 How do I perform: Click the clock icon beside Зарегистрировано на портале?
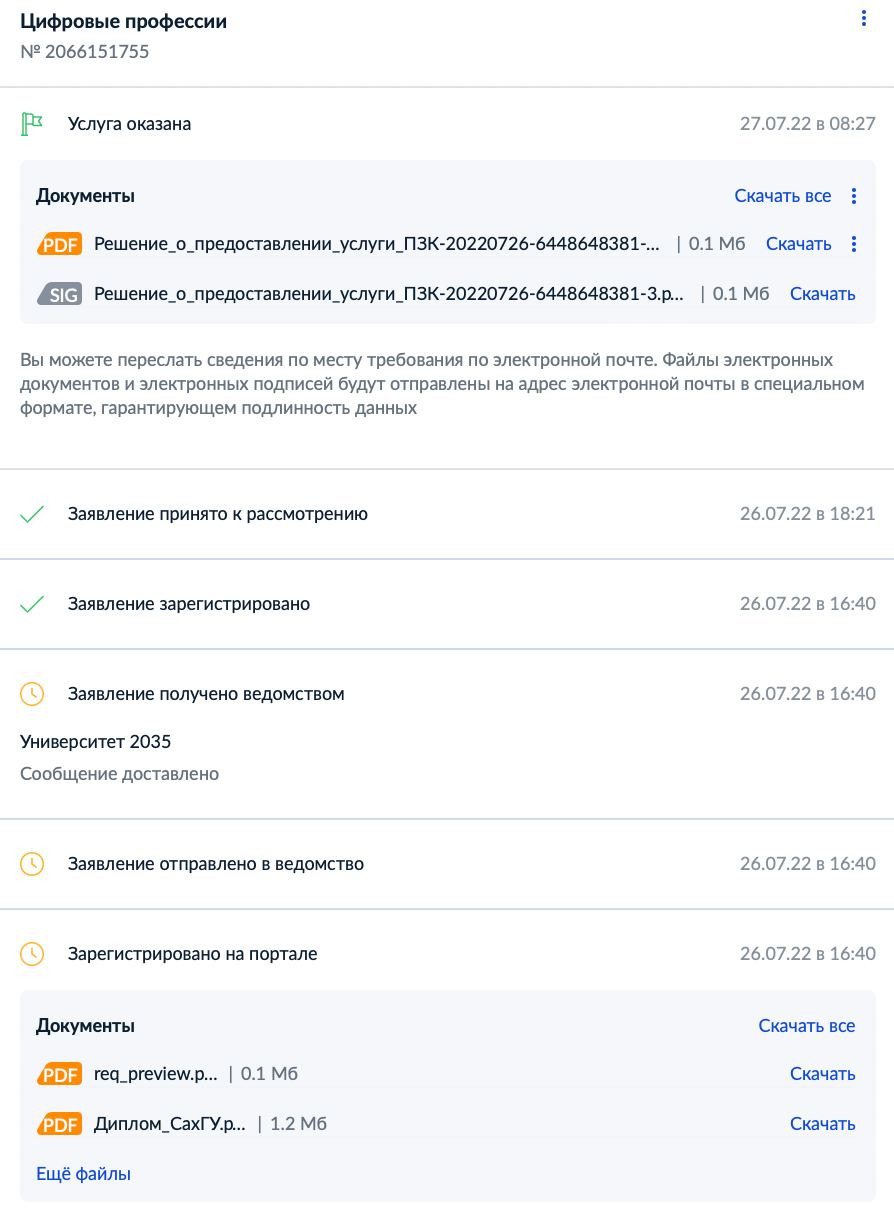[30, 953]
